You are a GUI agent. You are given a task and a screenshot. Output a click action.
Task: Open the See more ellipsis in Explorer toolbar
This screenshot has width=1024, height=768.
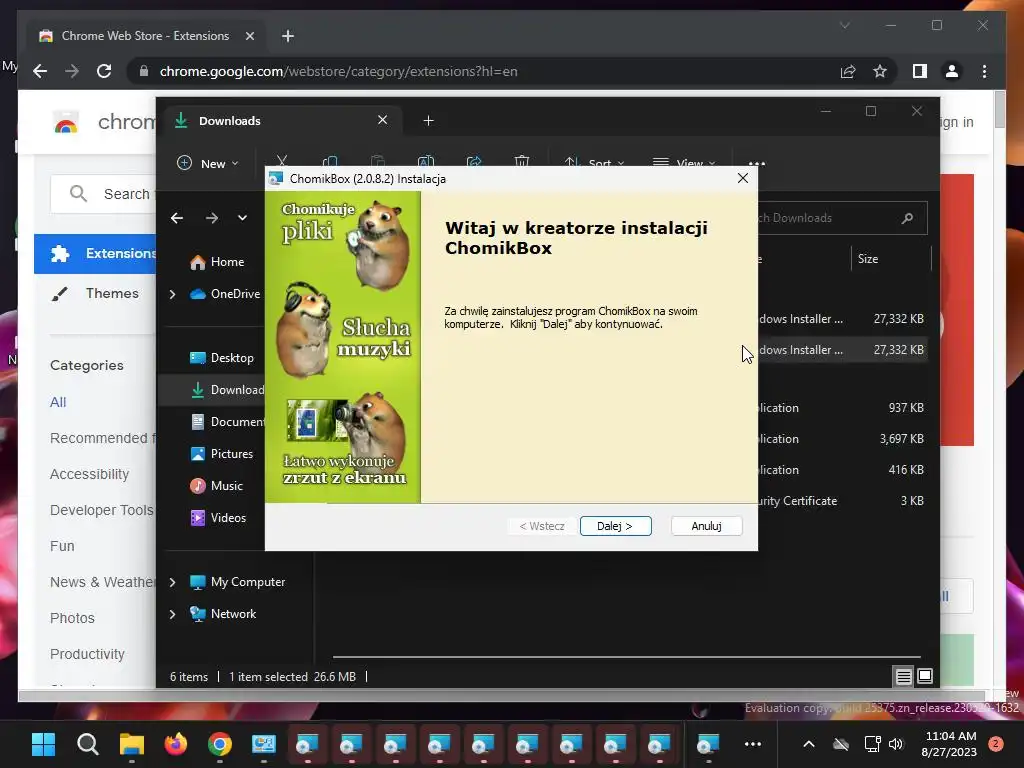click(x=756, y=163)
